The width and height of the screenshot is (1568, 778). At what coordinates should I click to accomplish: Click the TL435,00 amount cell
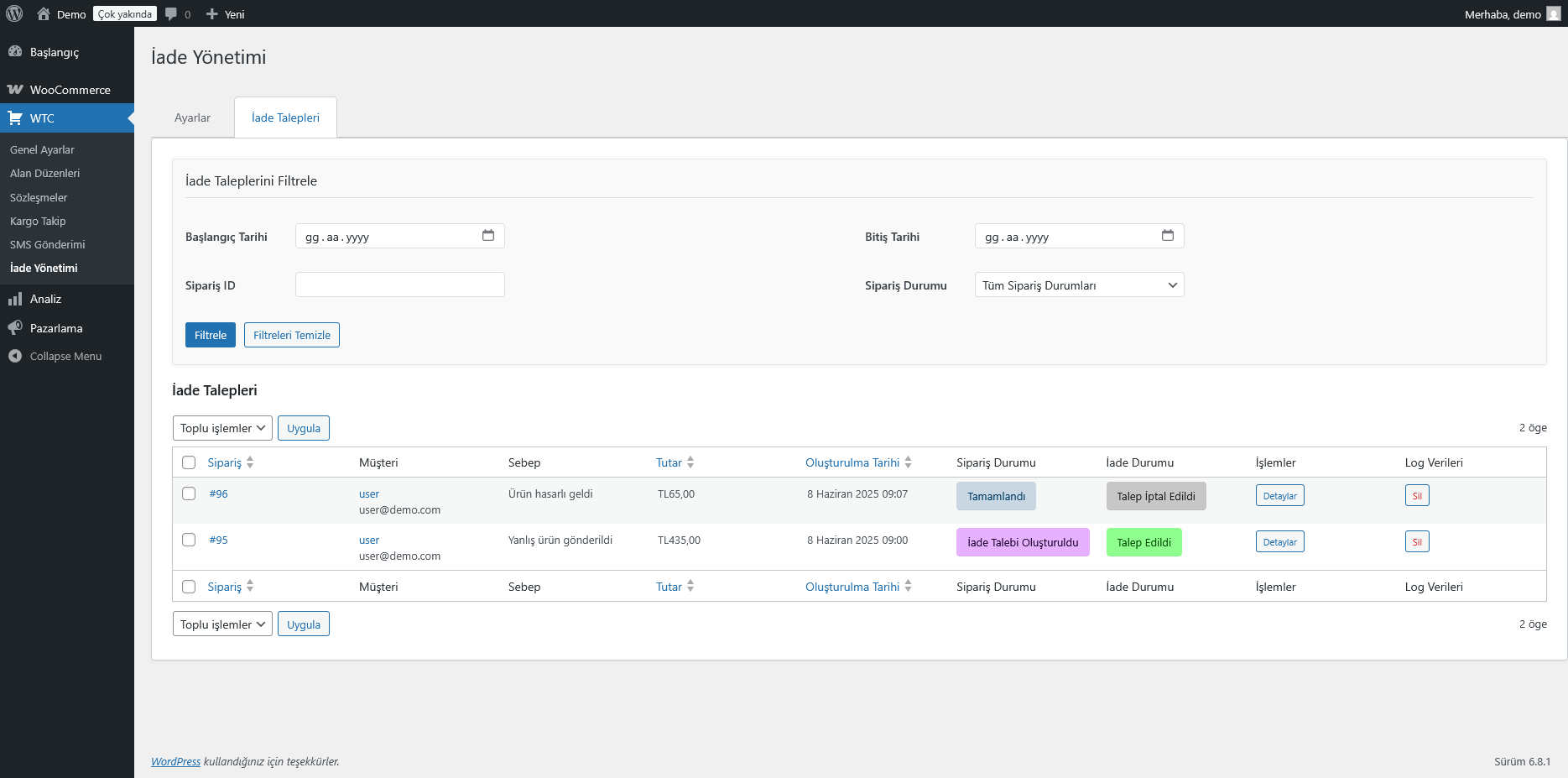(x=679, y=540)
